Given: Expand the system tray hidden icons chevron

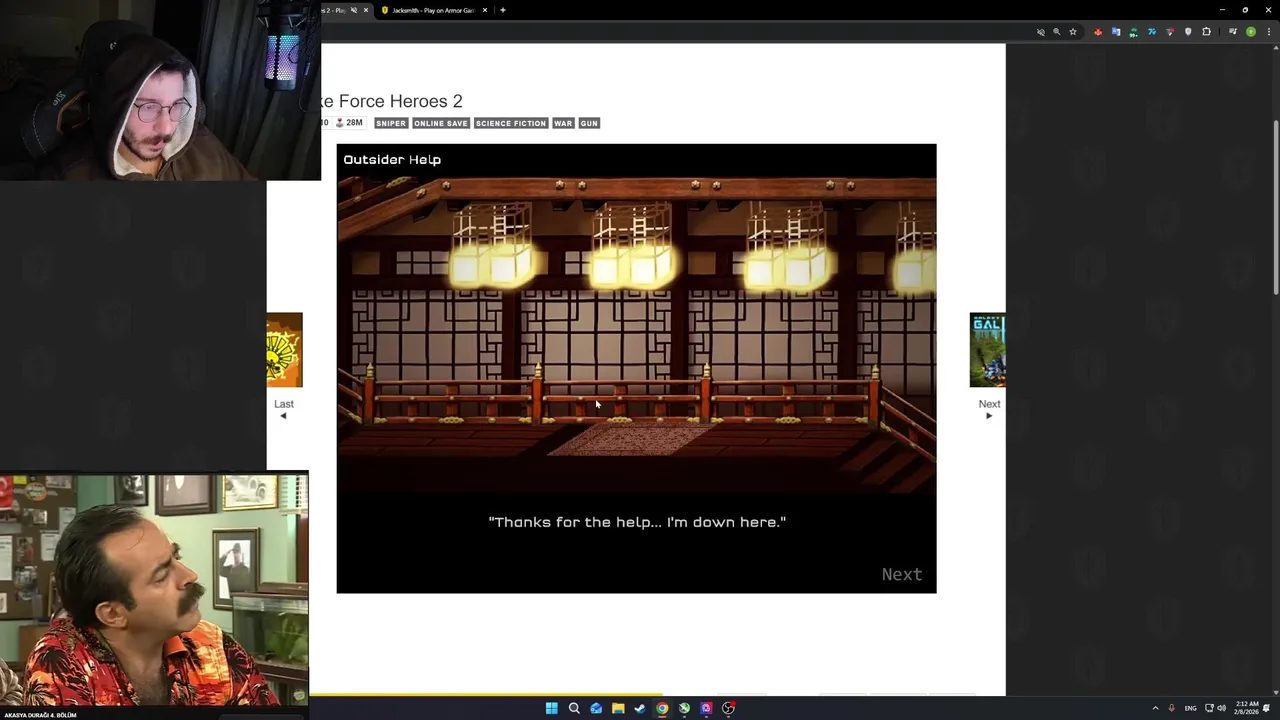Looking at the screenshot, I should [x=1155, y=708].
